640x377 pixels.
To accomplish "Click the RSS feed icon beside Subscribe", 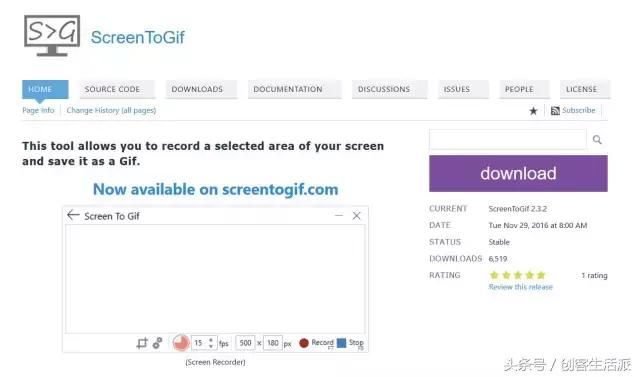I will [555, 111].
